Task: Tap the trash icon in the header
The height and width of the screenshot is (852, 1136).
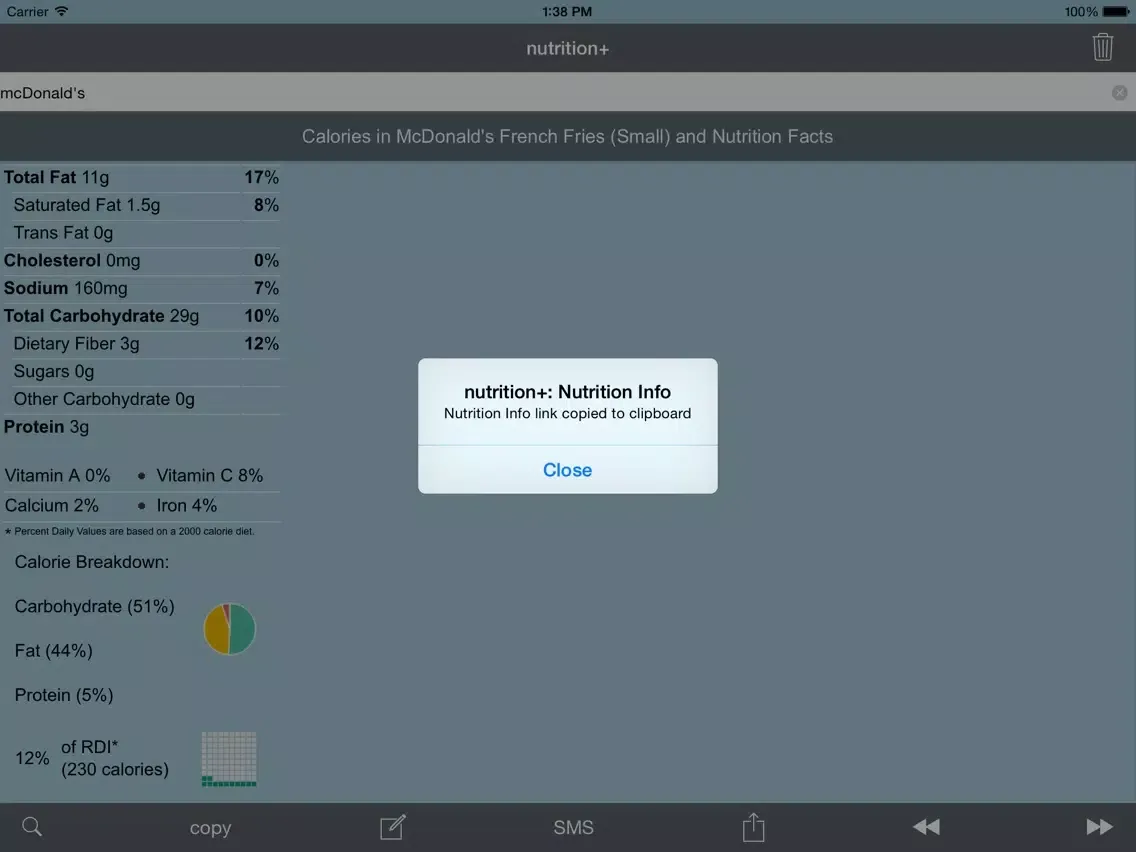Action: coord(1103,47)
